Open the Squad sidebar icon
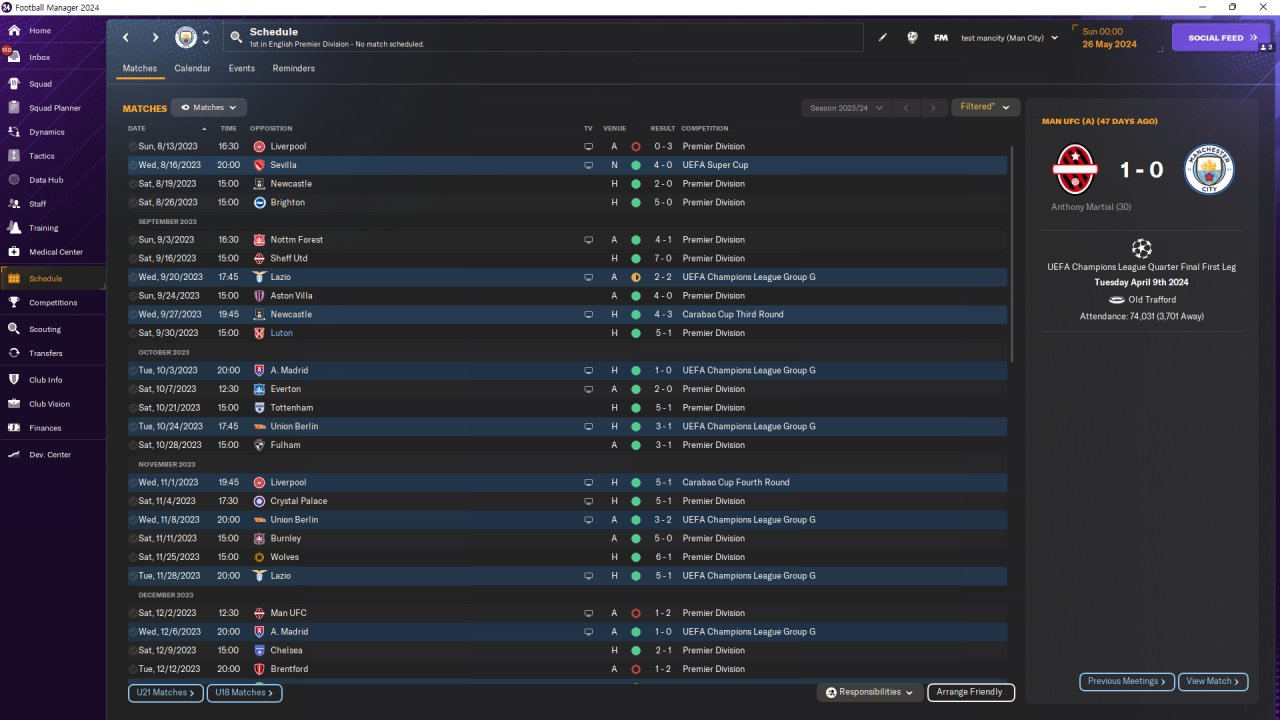1280x720 pixels. [x=14, y=84]
